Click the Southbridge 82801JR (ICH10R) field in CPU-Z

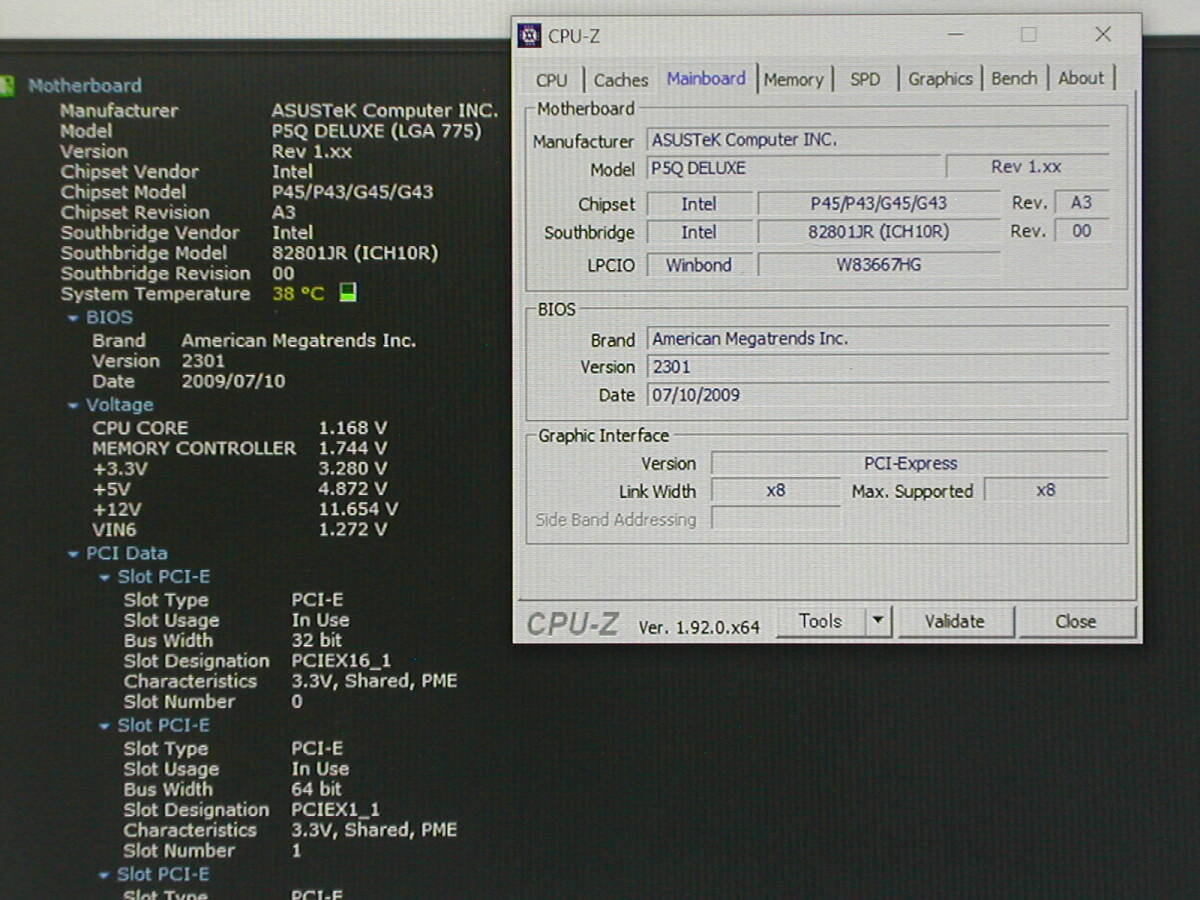coord(878,232)
